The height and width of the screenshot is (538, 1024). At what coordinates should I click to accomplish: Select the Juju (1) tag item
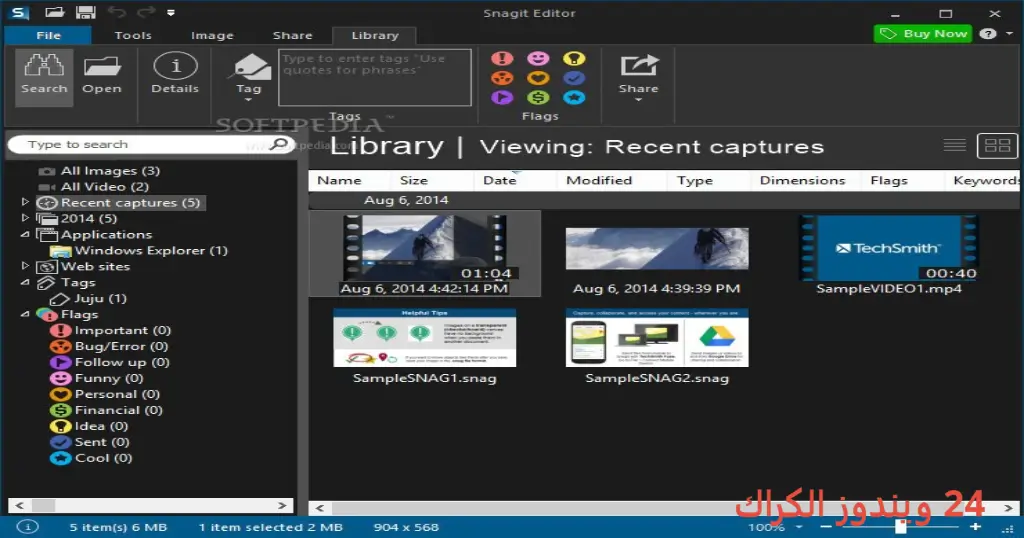[x=100, y=298]
